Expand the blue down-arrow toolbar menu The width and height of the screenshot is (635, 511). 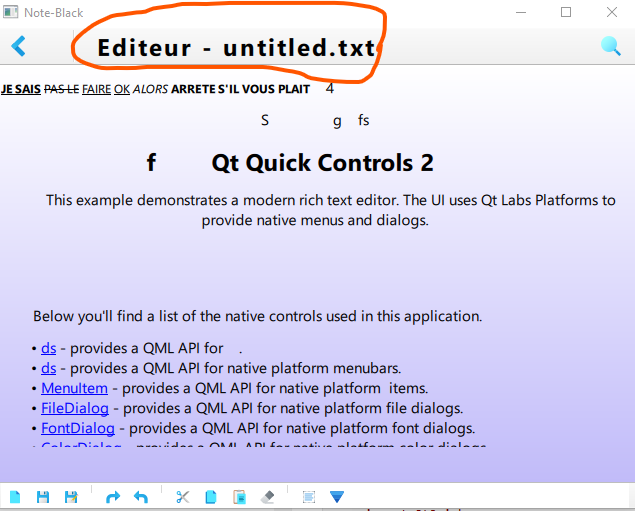click(337, 497)
